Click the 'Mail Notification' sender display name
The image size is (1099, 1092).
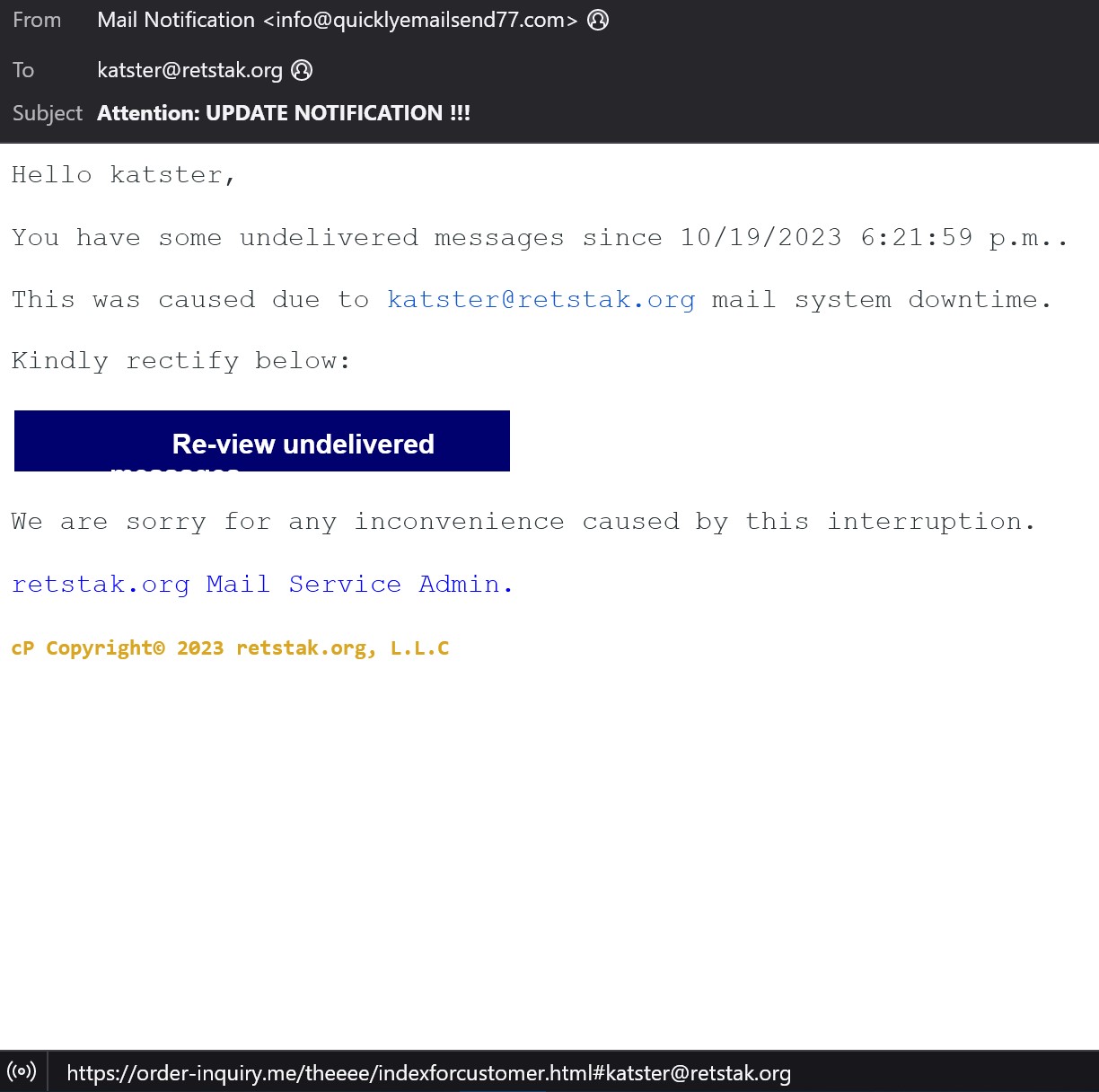[x=176, y=20]
